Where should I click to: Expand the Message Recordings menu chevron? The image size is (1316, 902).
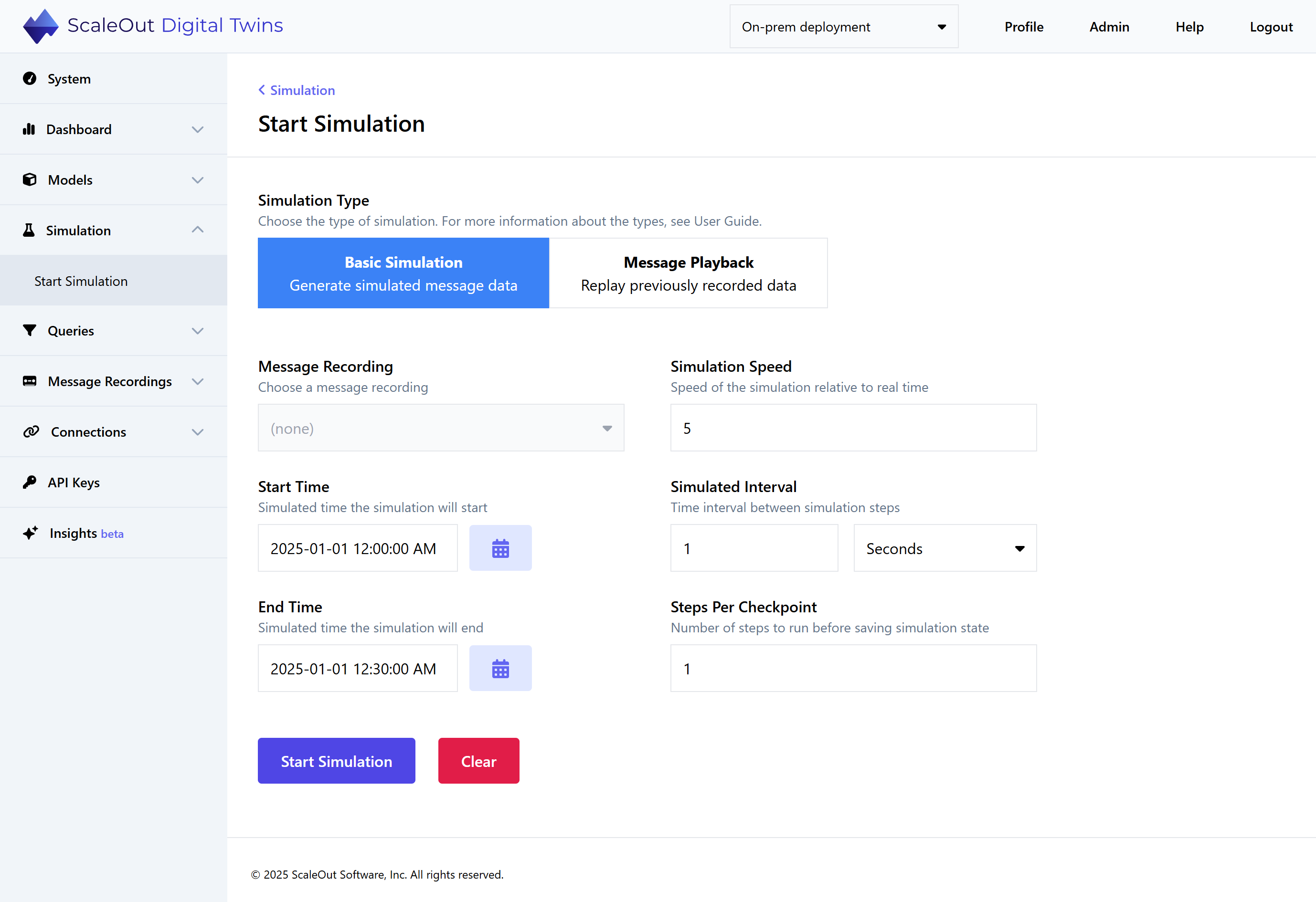(198, 381)
